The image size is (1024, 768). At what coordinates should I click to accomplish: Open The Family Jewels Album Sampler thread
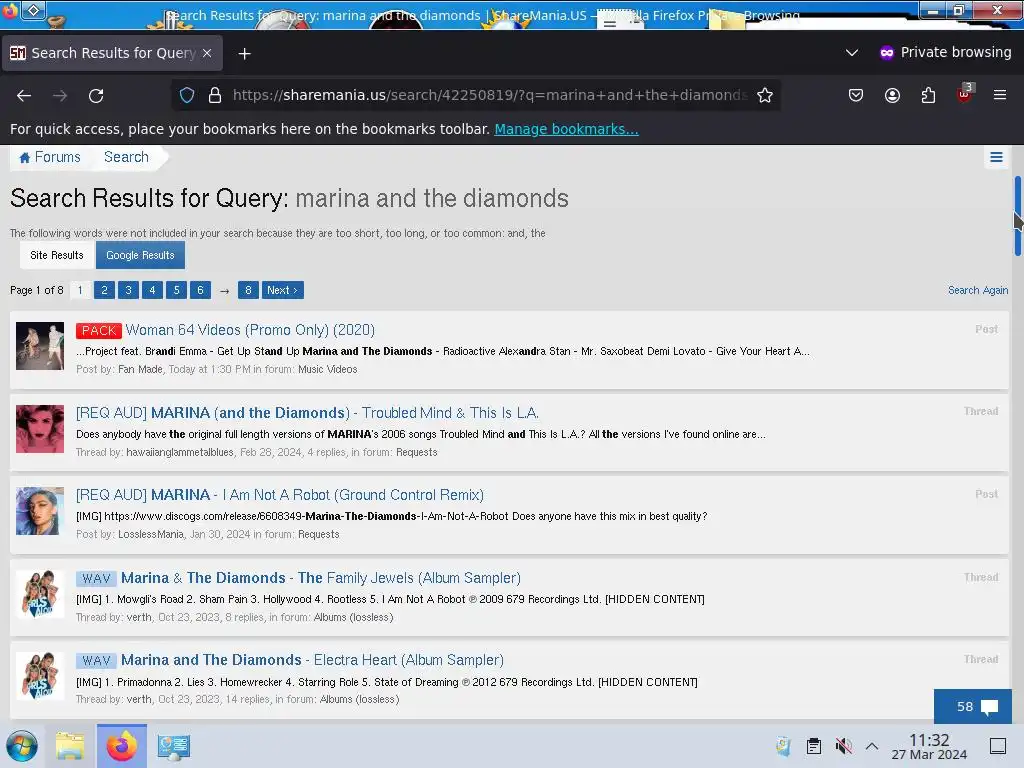[x=321, y=578]
